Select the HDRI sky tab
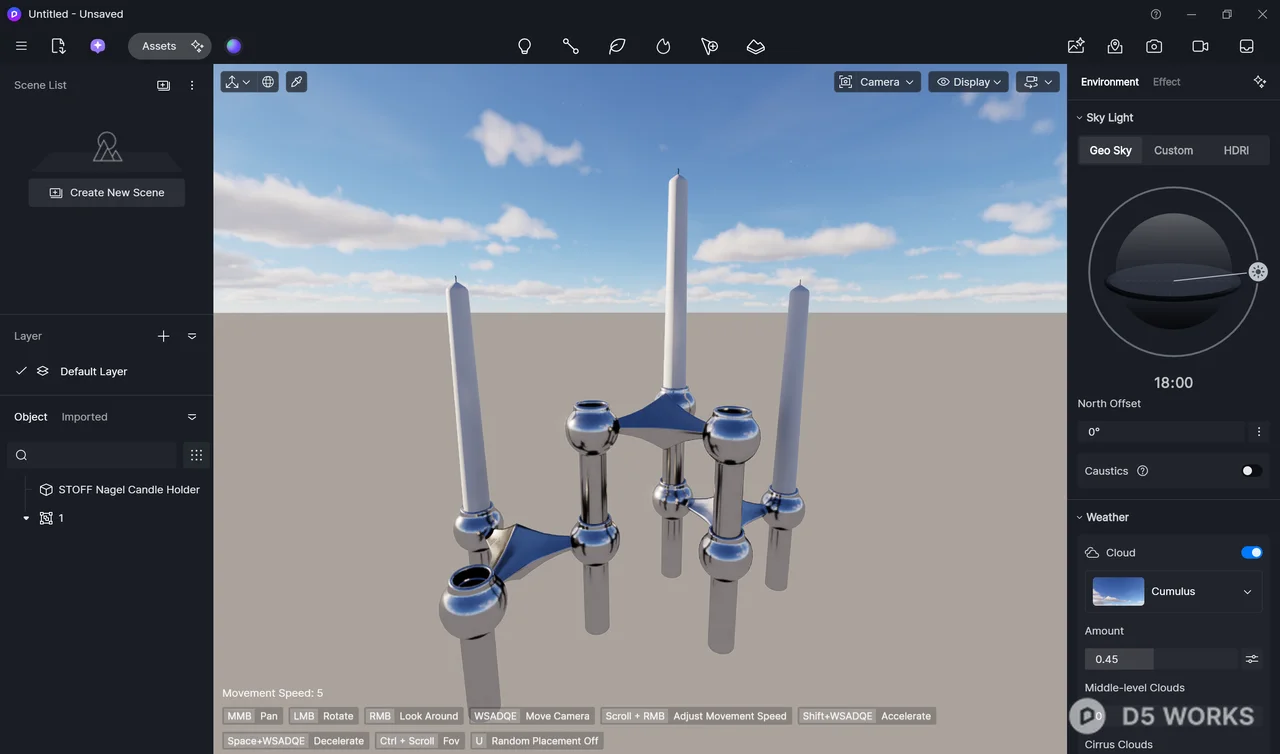This screenshot has height=754, width=1280. (x=1236, y=150)
